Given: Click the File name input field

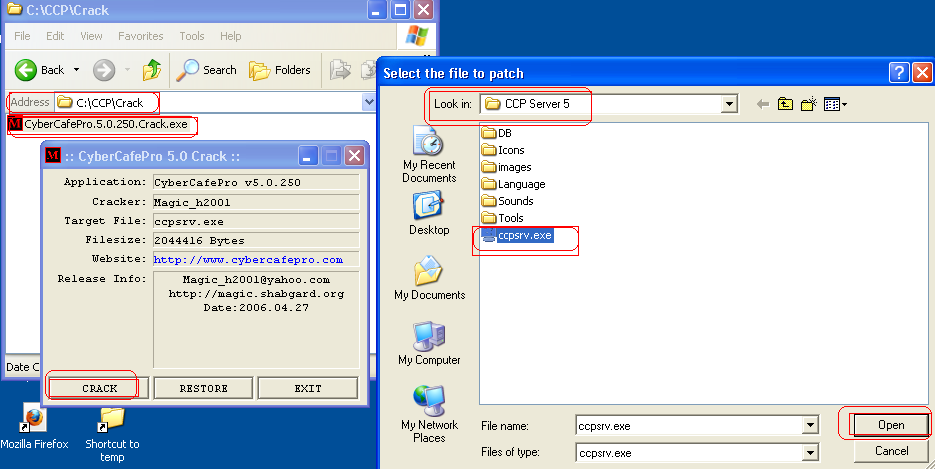Looking at the screenshot, I should coord(689,425).
